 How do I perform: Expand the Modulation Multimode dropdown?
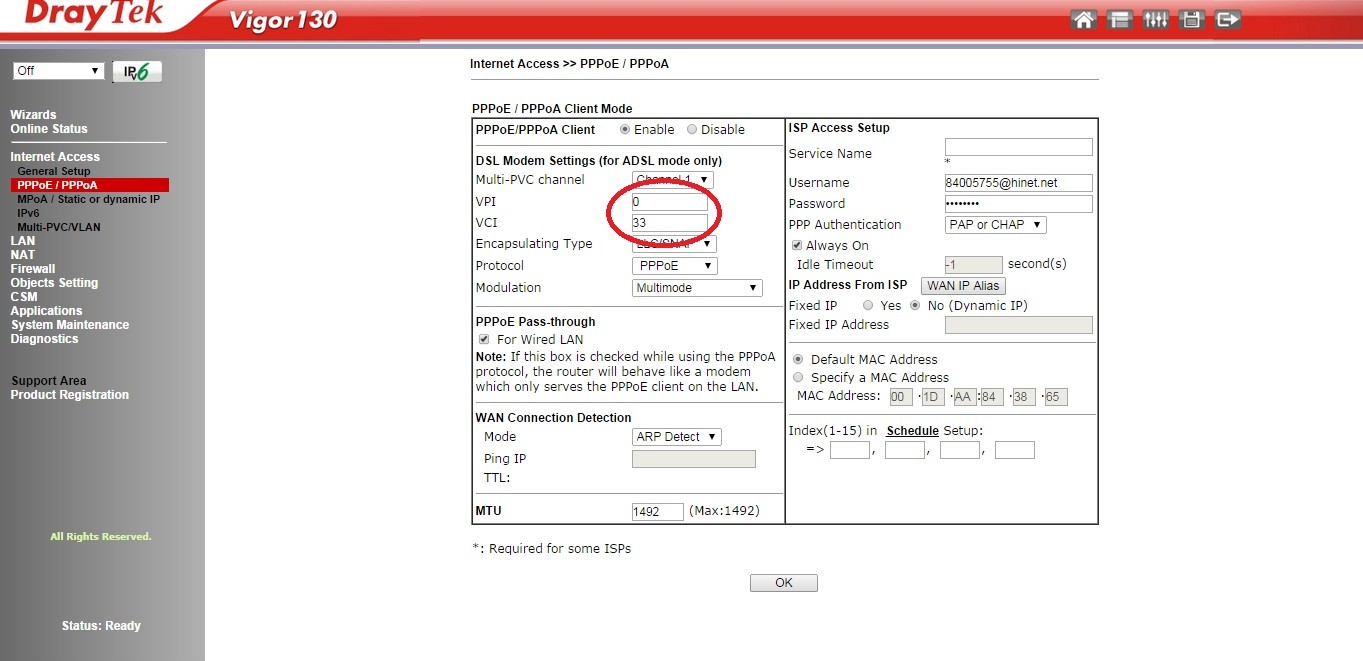pos(697,288)
